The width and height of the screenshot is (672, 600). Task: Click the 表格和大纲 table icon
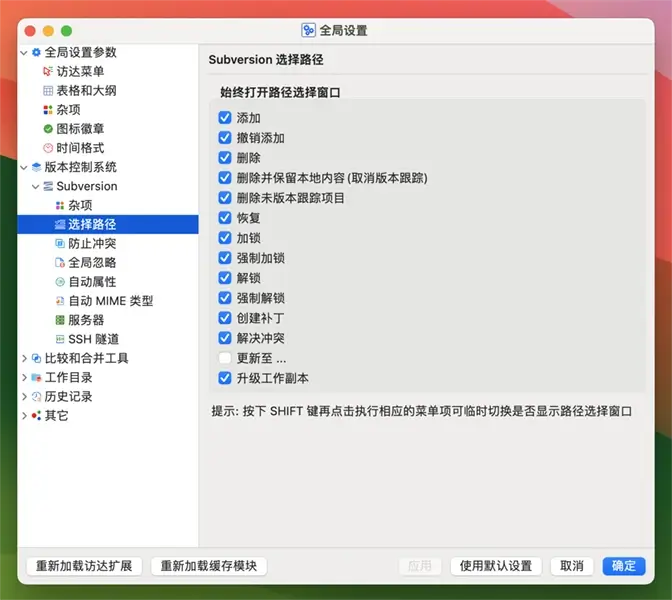(48, 90)
